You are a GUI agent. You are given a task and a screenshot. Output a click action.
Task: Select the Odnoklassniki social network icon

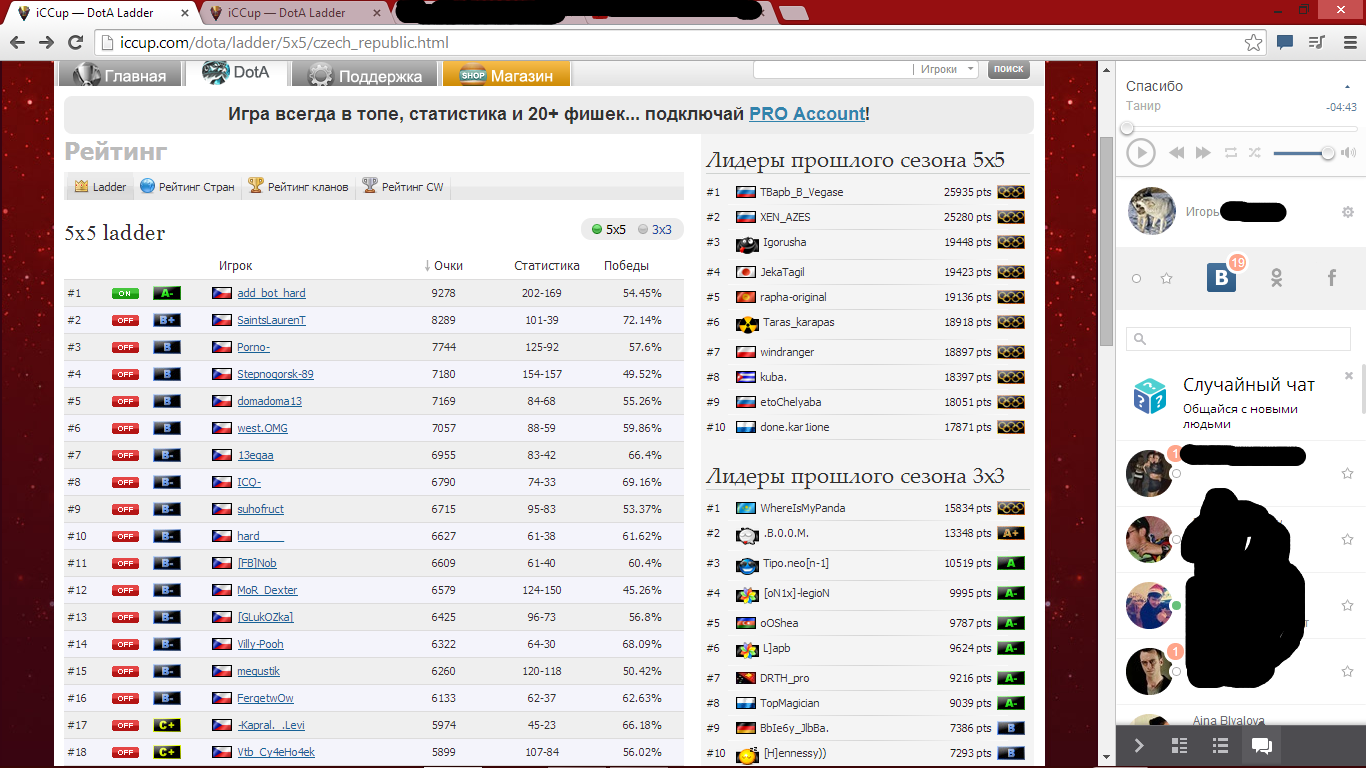point(1277,278)
